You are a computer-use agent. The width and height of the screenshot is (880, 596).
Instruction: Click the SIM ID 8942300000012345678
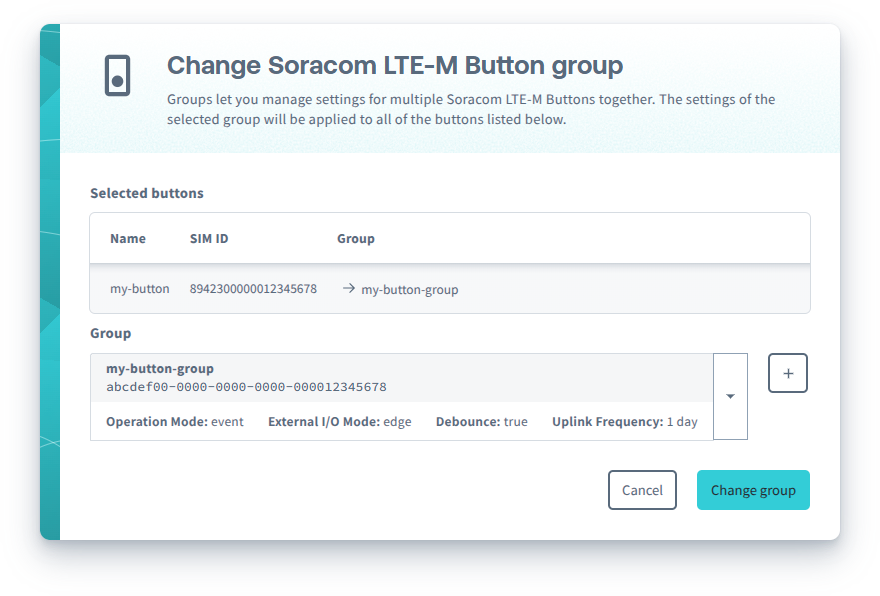click(254, 289)
